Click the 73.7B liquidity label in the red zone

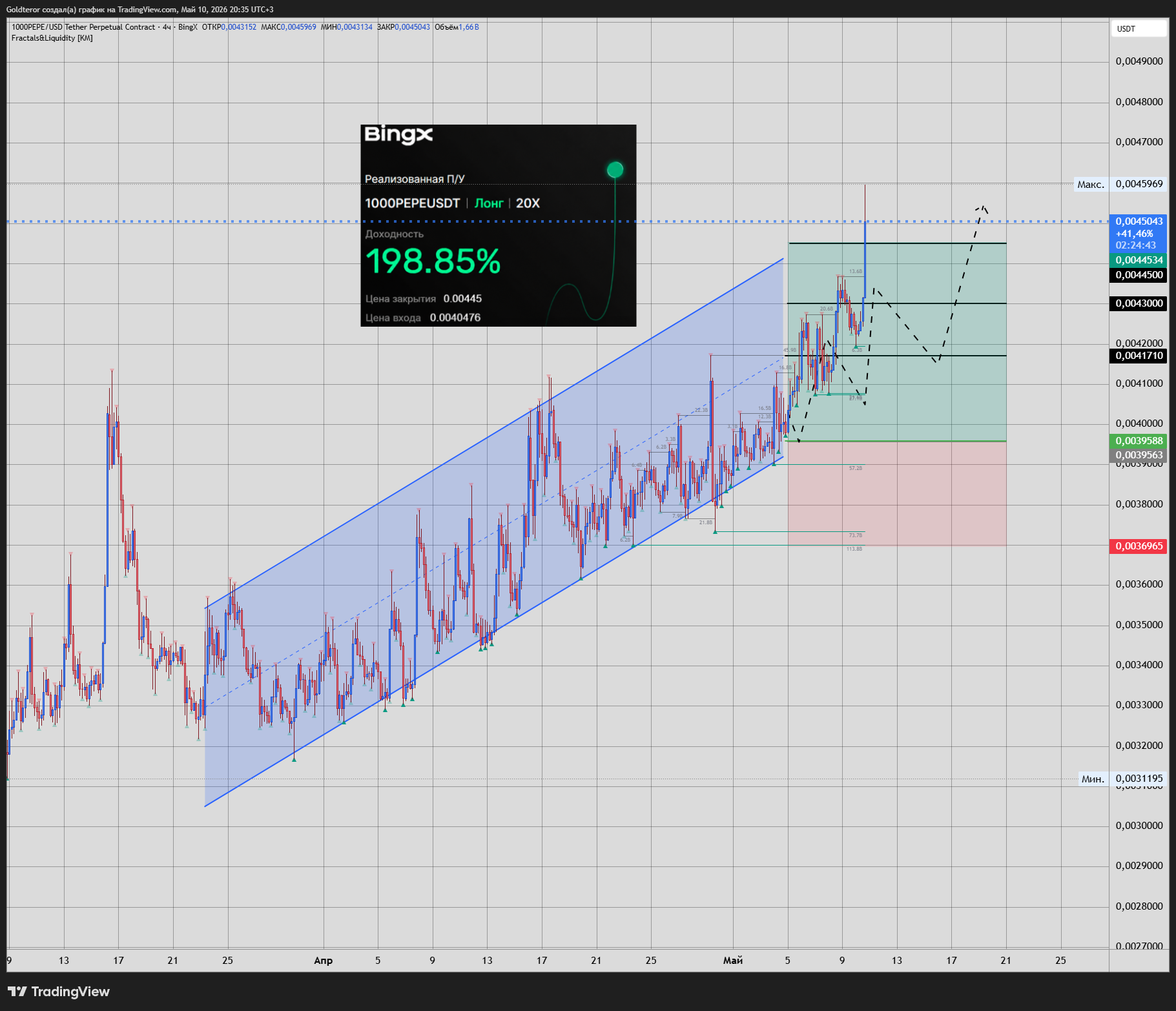click(x=855, y=535)
